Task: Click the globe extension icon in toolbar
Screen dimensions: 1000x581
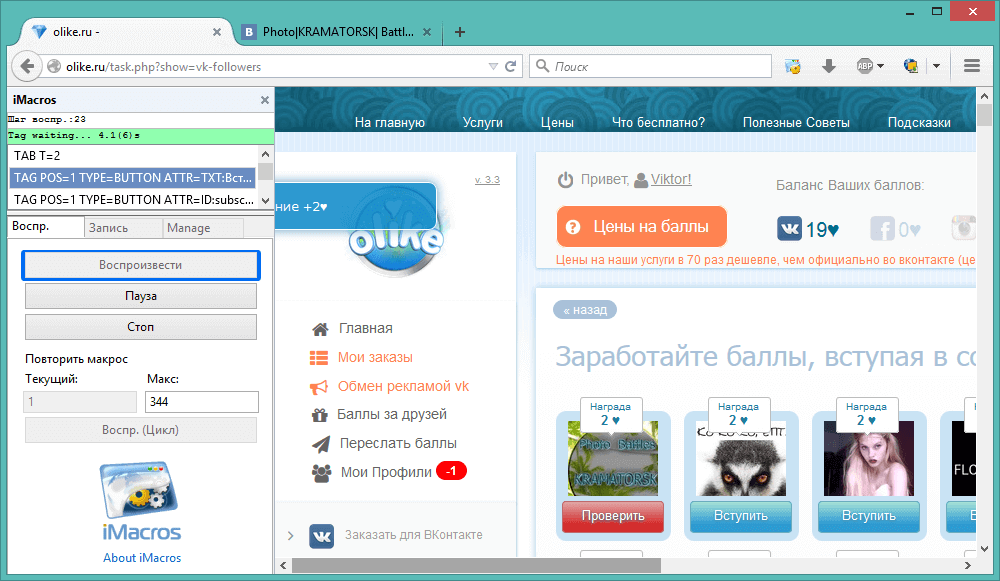Action: [x=911, y=66]
